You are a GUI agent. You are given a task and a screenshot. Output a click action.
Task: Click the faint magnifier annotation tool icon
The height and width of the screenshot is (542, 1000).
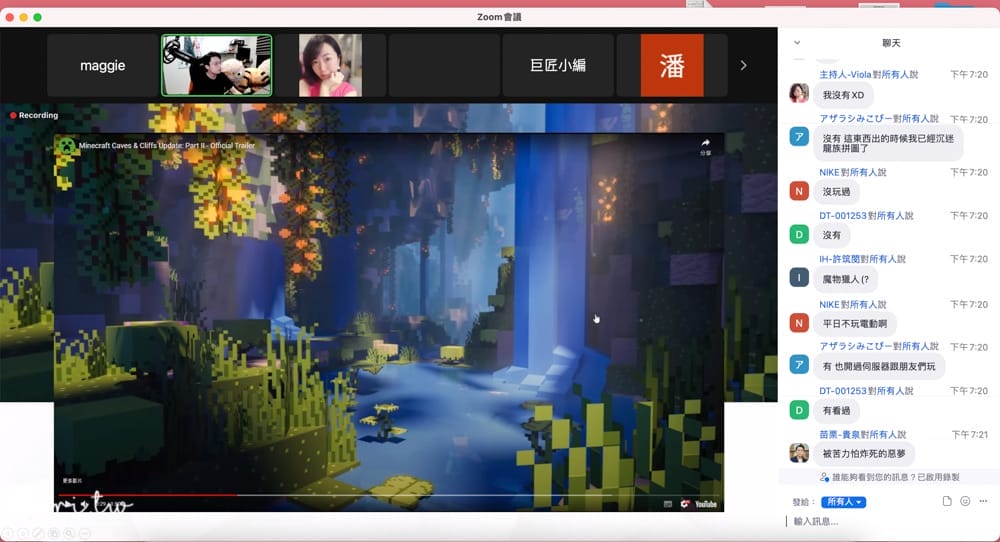pyautogui.click(x=68, y=532)
